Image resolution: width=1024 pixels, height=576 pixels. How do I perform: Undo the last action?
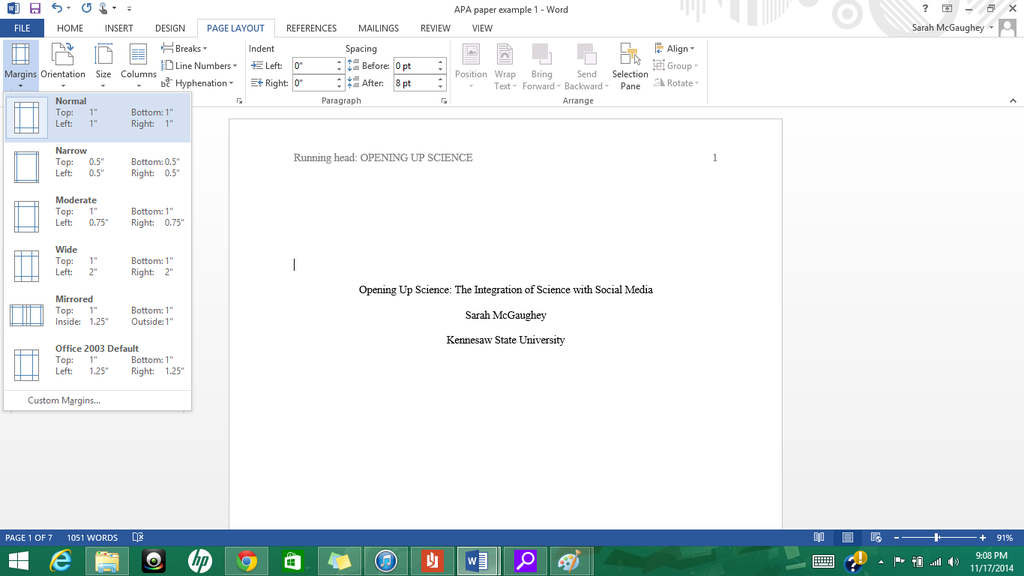pos(57,9)
